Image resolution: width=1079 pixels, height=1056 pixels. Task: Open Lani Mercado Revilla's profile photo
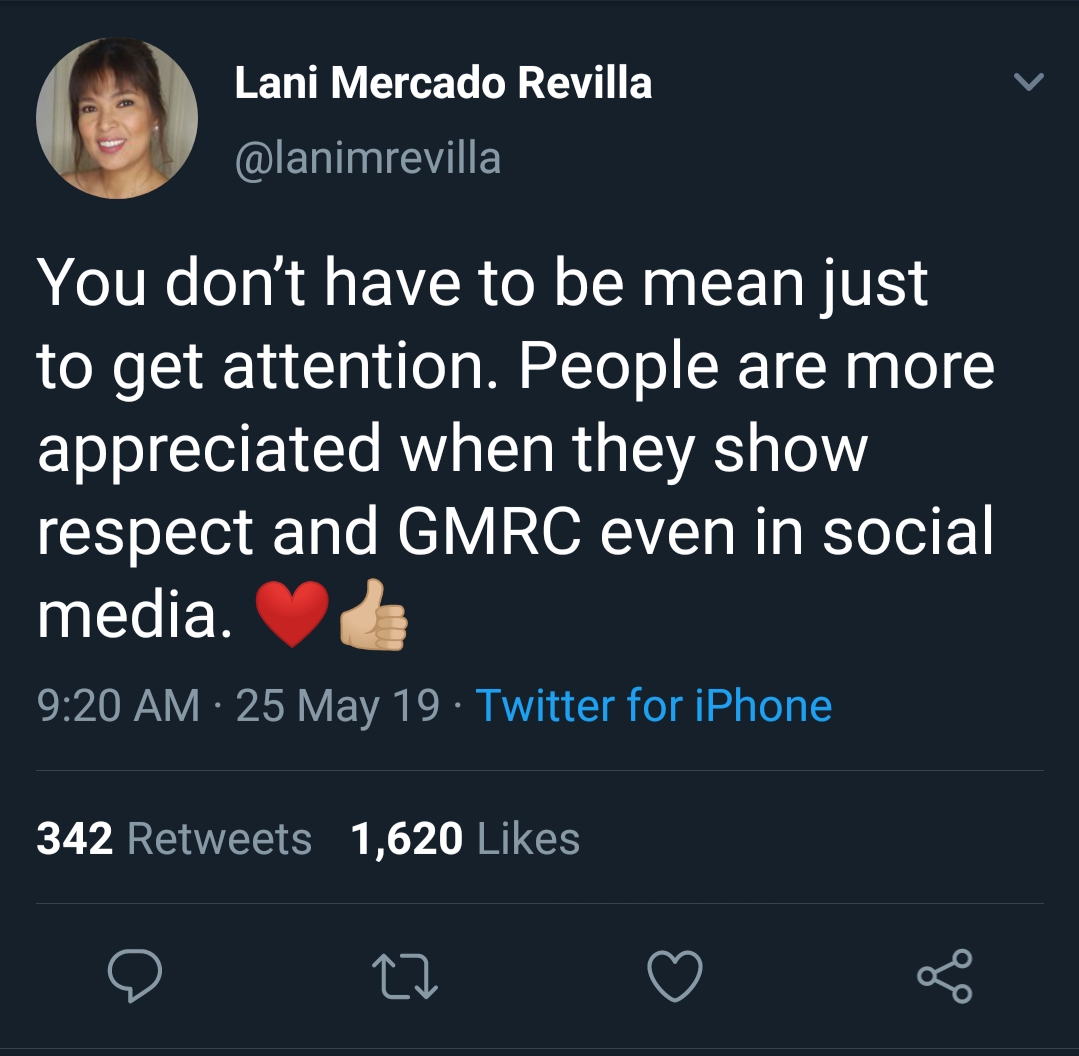[117, 118]
